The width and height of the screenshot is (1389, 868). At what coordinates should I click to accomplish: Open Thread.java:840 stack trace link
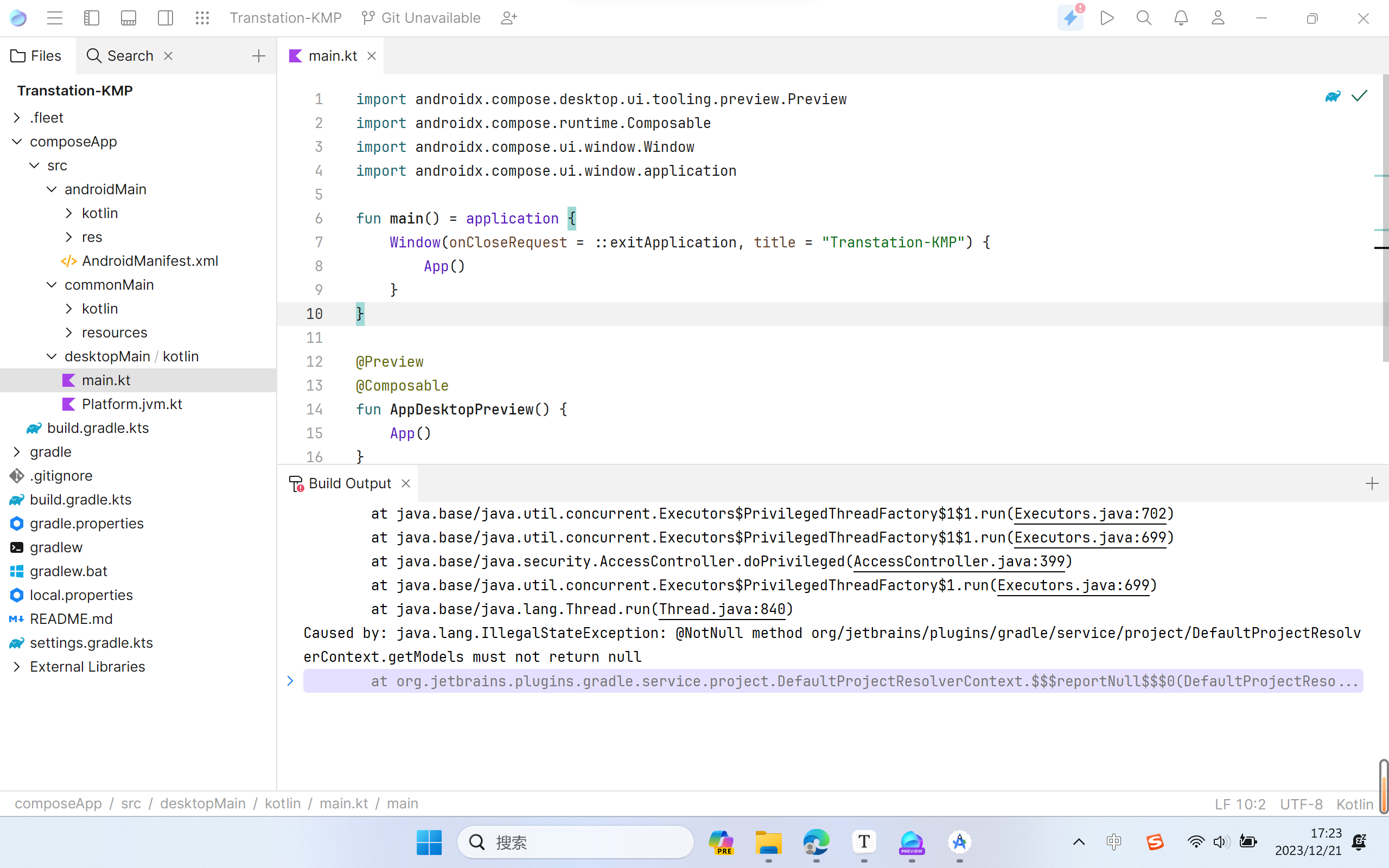(x=722, y=609)
